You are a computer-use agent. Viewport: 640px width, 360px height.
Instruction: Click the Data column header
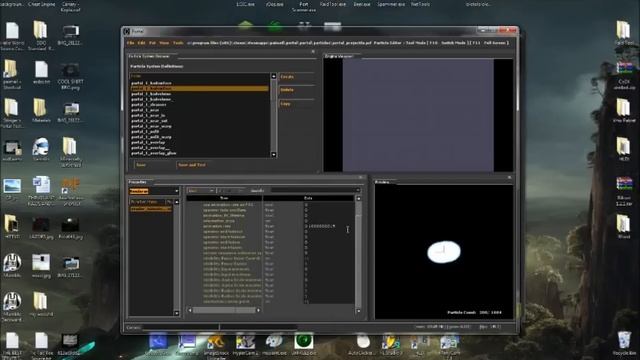point(308,198)
